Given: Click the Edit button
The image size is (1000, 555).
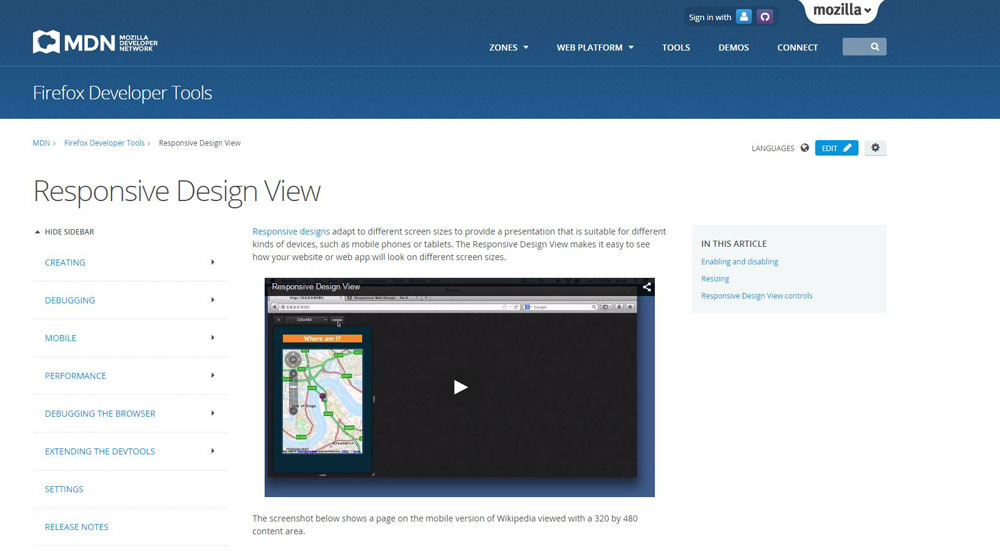Looking at the screenshot, I should point(836,148).
